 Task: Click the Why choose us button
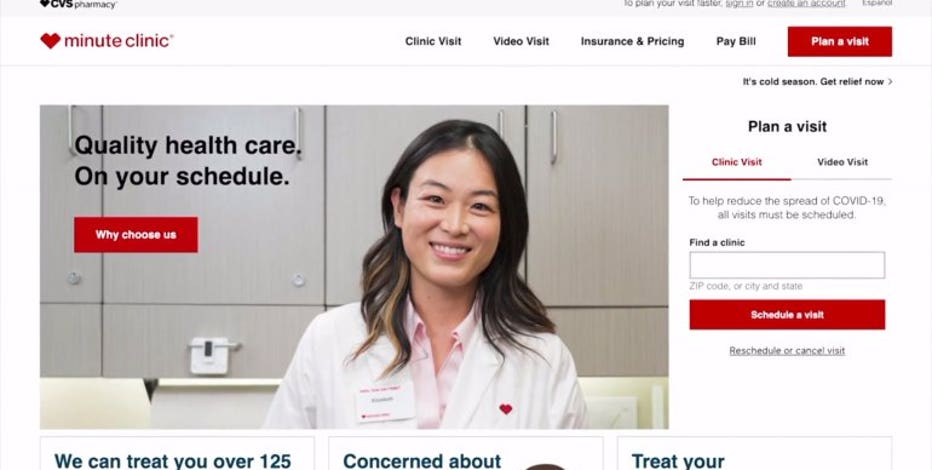pyautogui.click(x=136, y=235)
